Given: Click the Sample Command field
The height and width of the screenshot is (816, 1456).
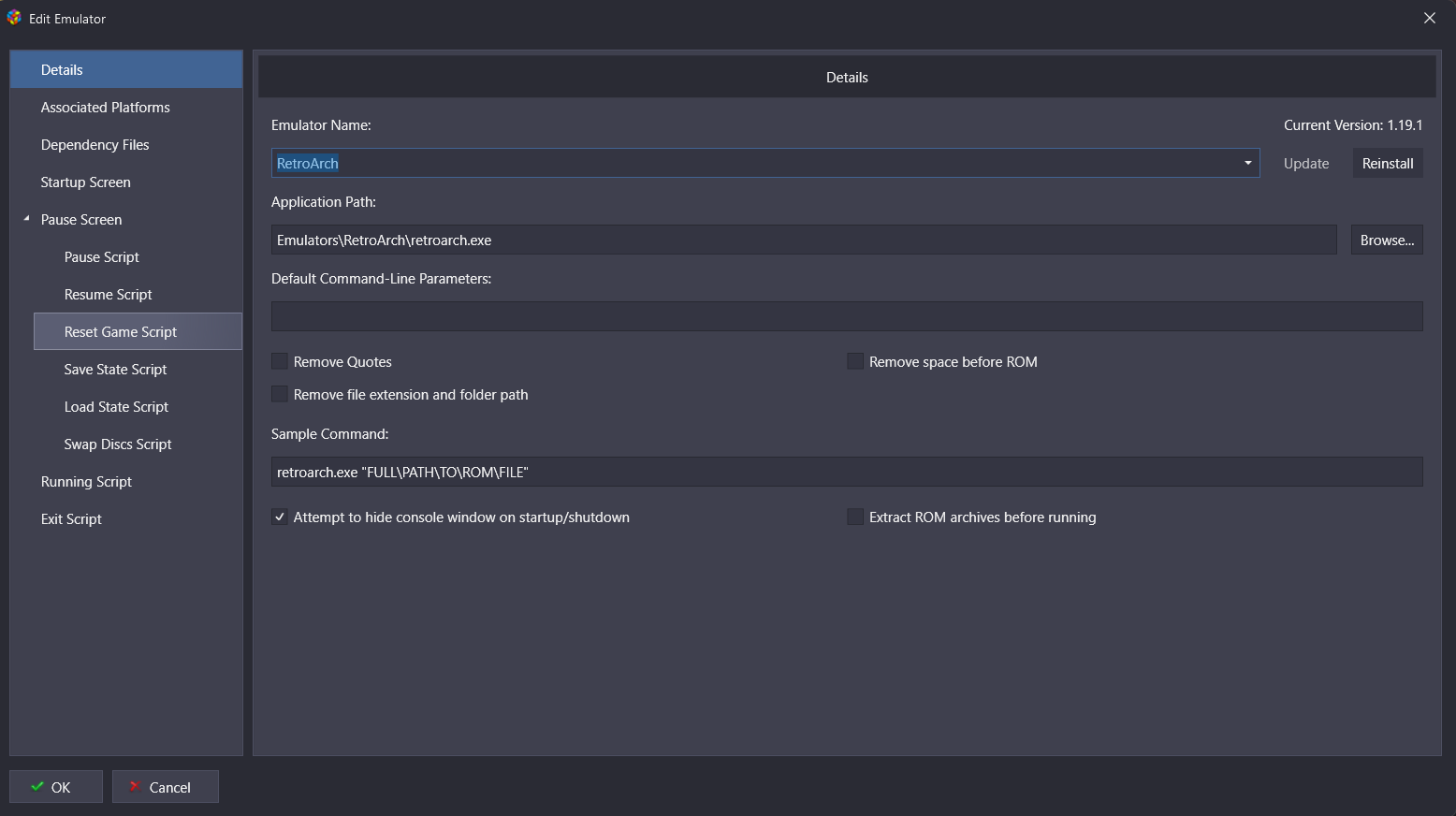Looking at the screenshot, I should tap(847, 472).
